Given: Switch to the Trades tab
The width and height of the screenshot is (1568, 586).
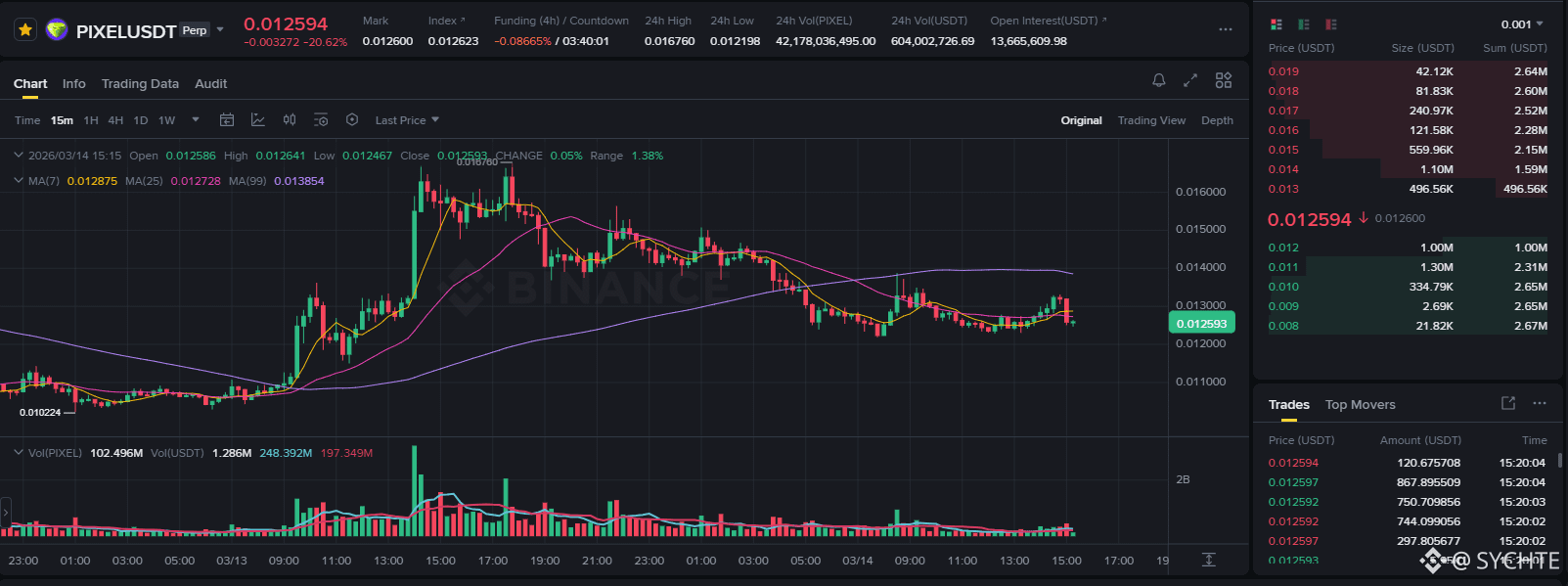Looking at the screenshot, I should [1289, 405].
